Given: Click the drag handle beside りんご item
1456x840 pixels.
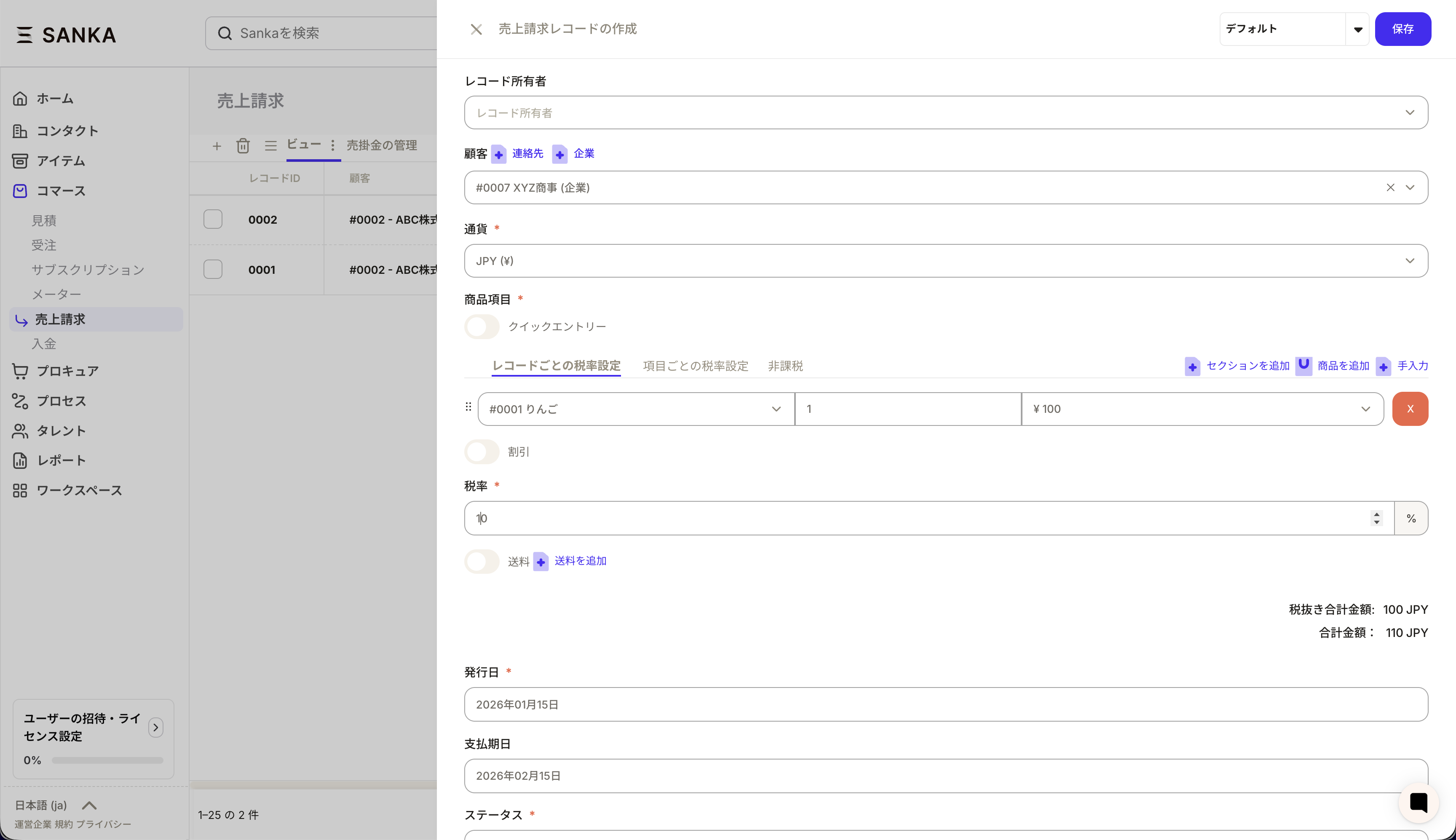Looking at the screenshot, I should point(468,407).
